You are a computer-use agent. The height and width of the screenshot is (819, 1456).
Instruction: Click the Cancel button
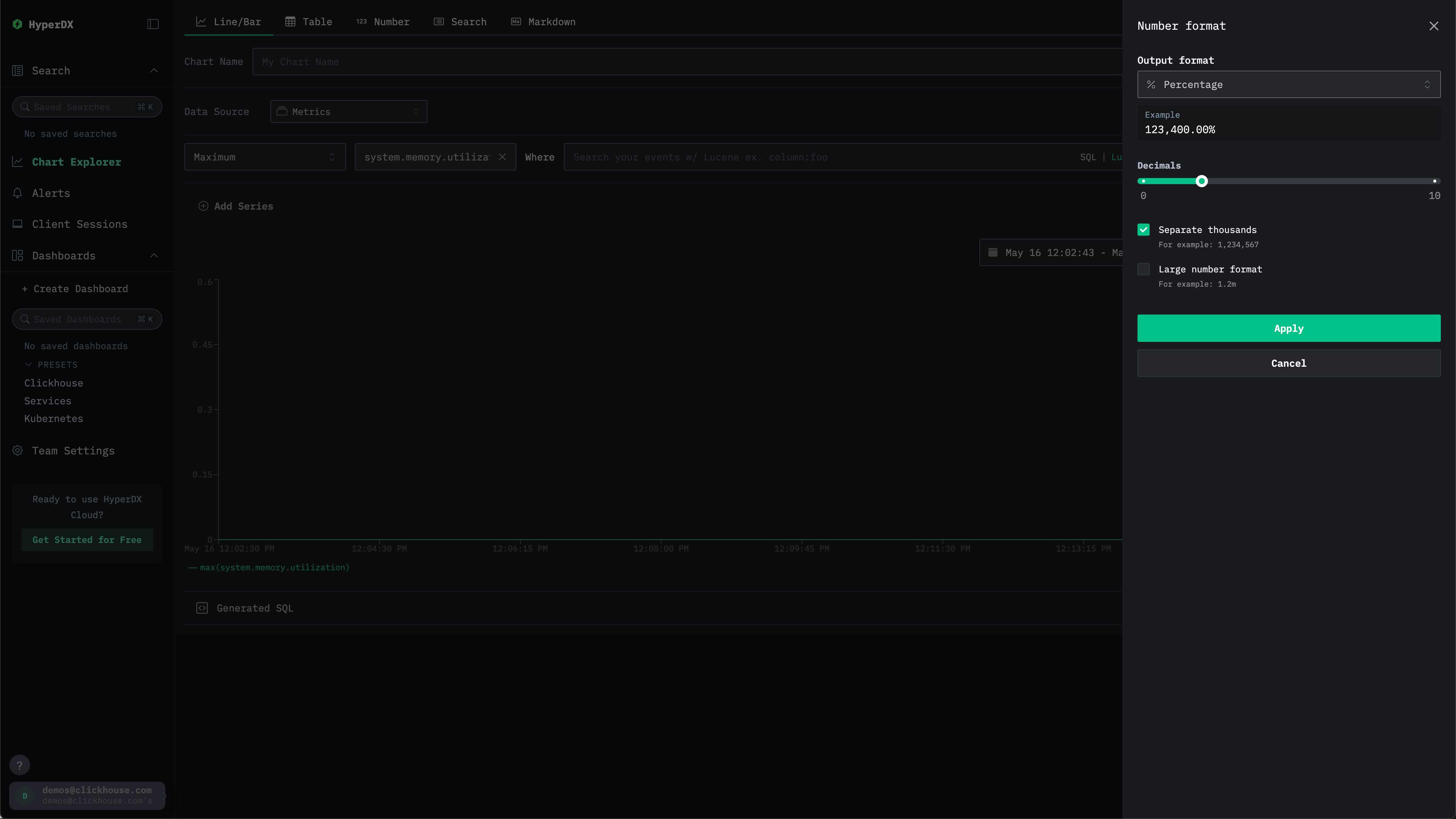pyautogui.click(x=1288, y=363)
